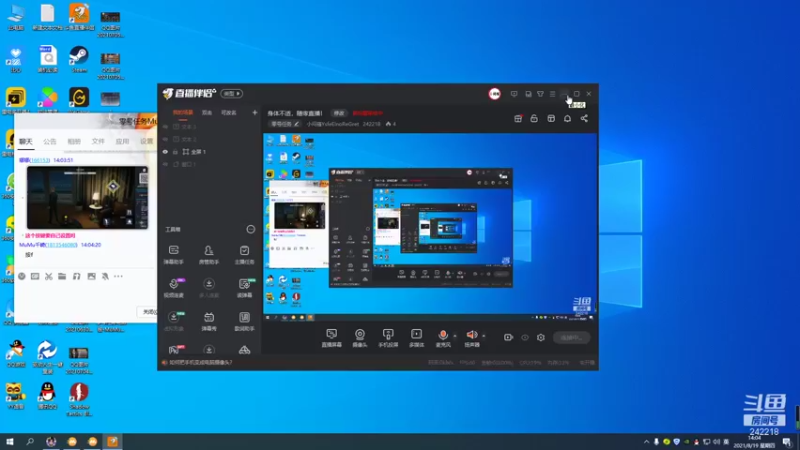Image resolution: width=800 pixels, height=450 pixels.
Task: Edit the category tag with pencil
Action: tap(297, 124)
